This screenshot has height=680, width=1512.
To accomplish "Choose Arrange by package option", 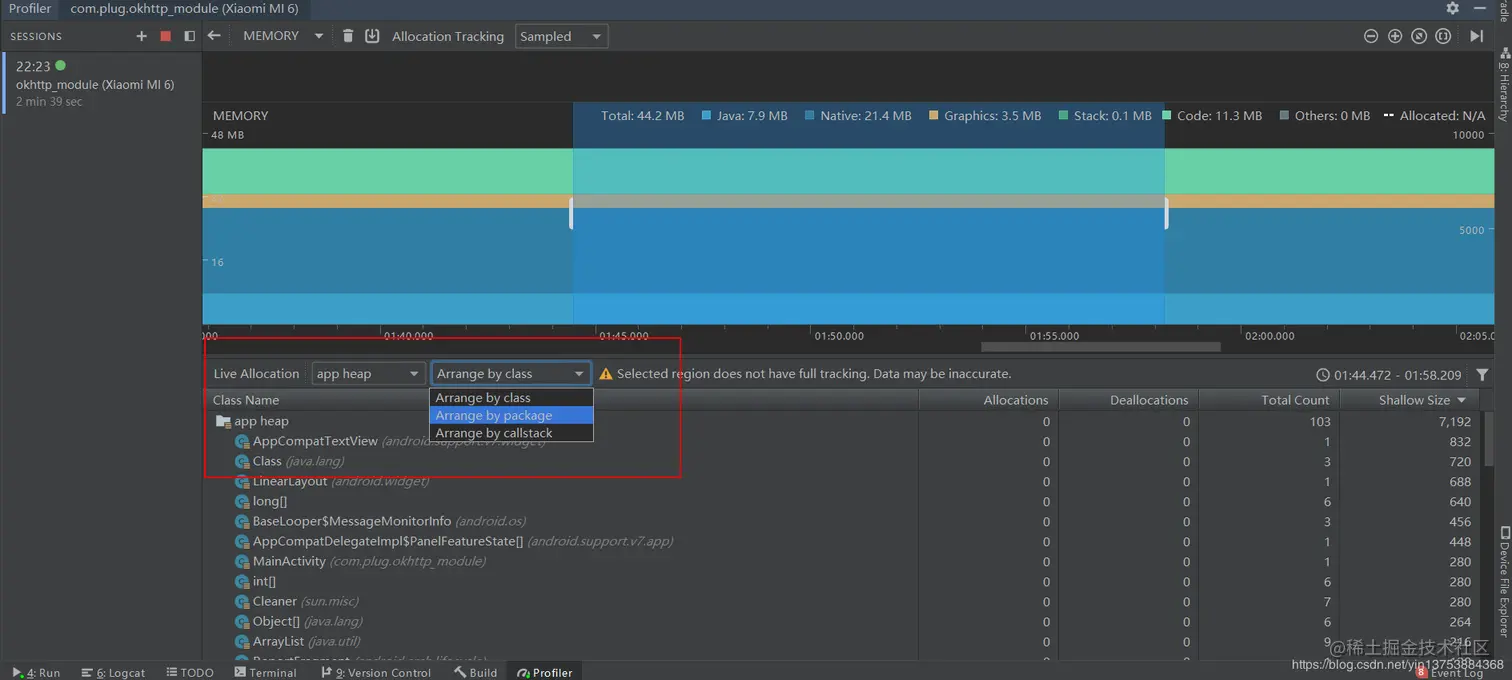I will point(511,415).
